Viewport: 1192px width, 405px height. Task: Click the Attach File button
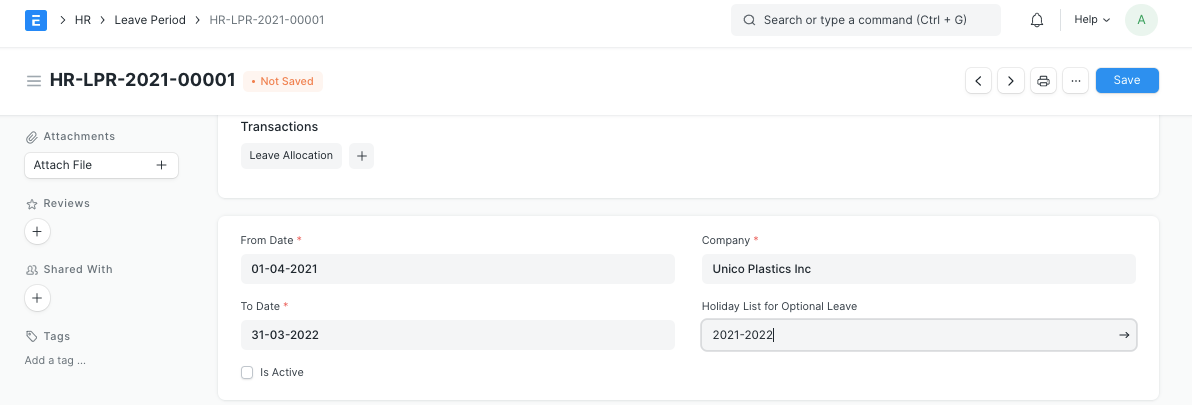[101, 165]
